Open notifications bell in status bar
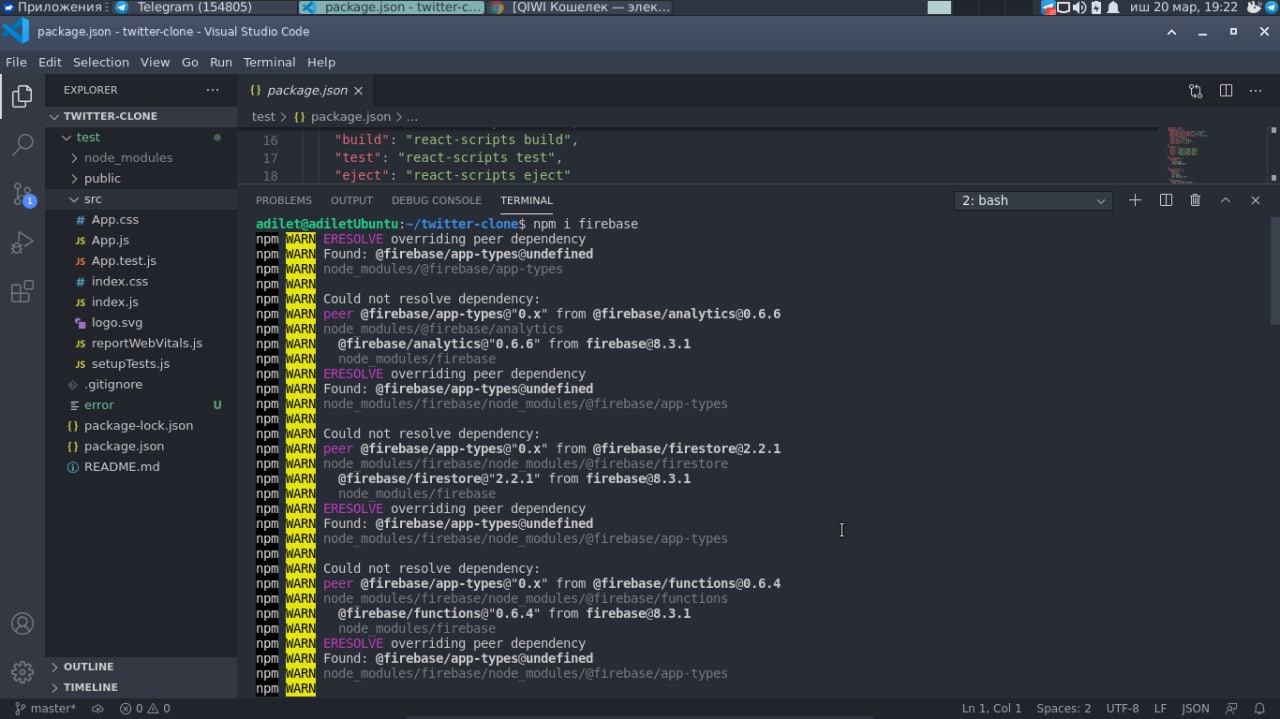 pyautogui.click(x=1260, y=708)
